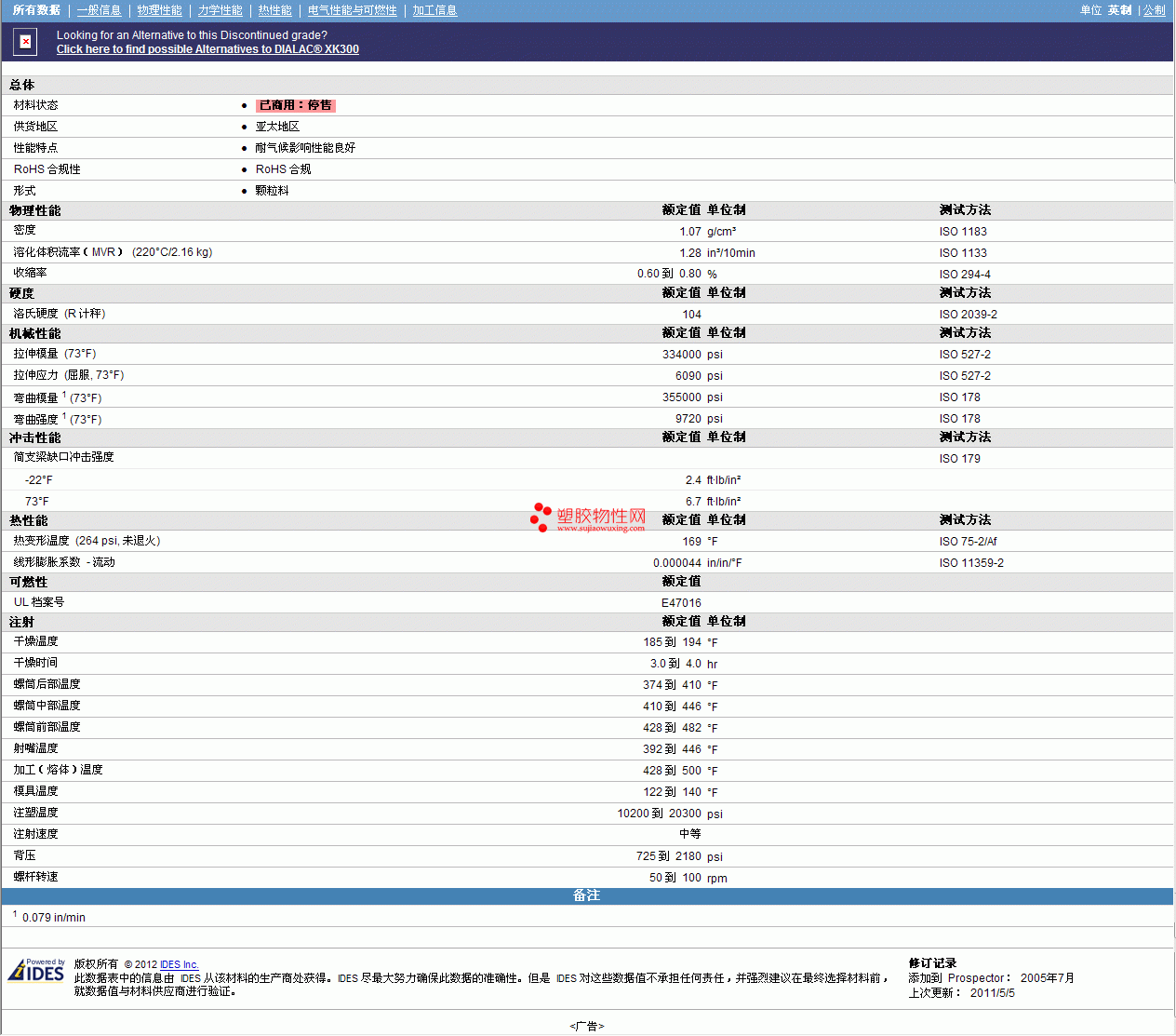Screen dimensions: 1176x1036
Task: View the 加工信息 tab
Action: 434,10
